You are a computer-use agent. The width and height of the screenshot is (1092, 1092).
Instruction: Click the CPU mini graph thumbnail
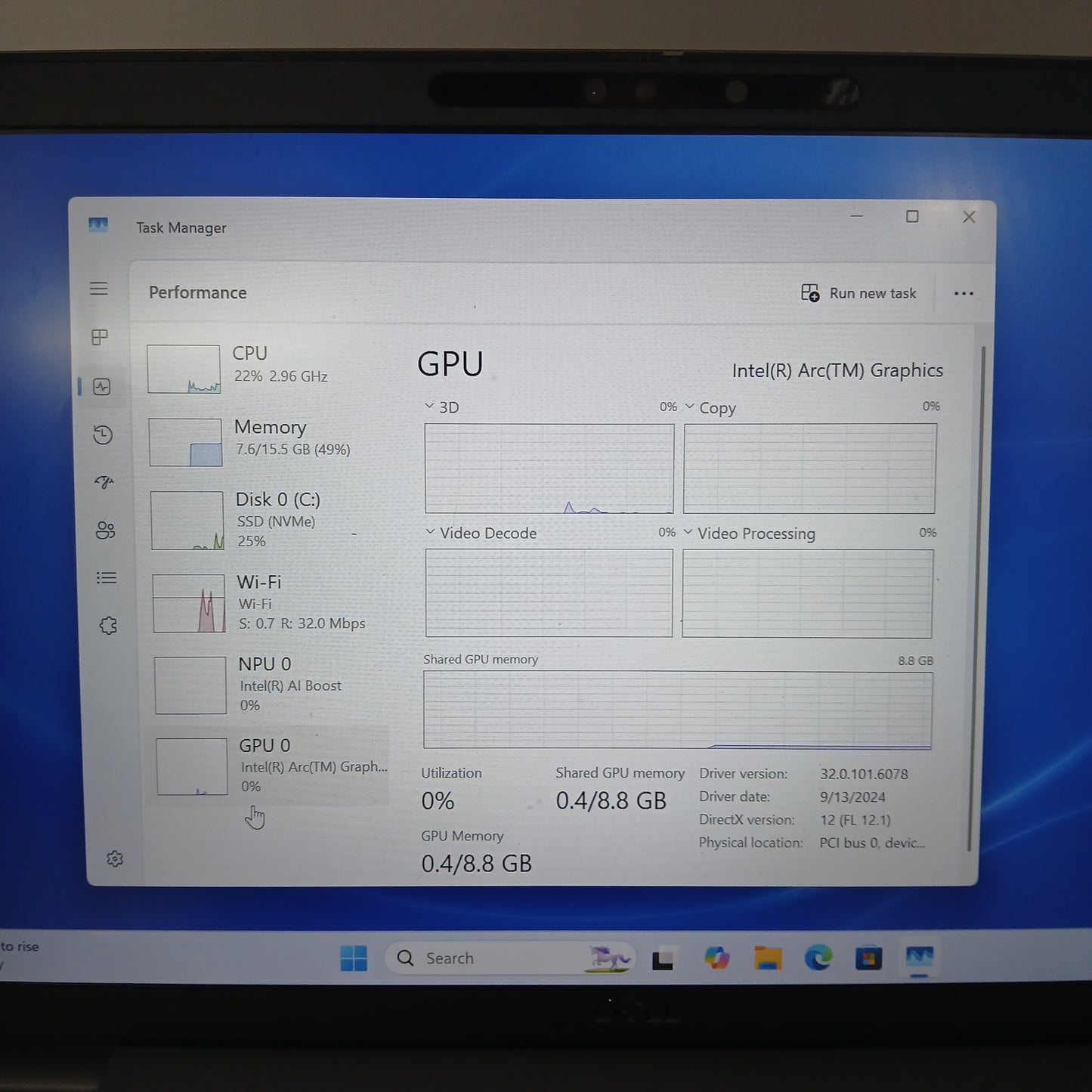click(184, 369)
